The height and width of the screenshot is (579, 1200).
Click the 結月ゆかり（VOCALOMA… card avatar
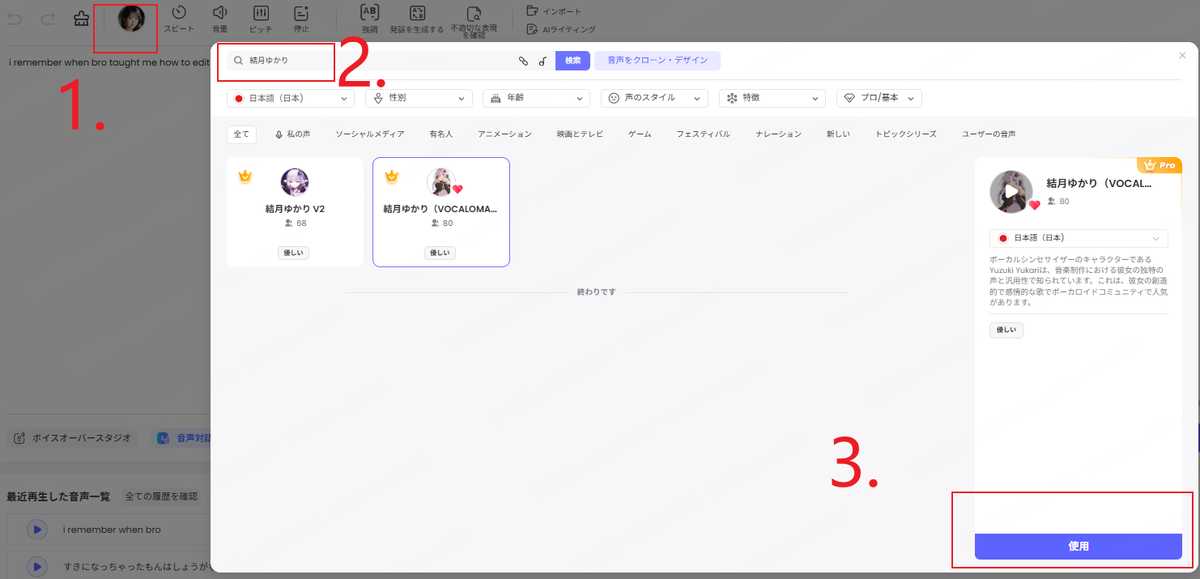pos(441,182)
